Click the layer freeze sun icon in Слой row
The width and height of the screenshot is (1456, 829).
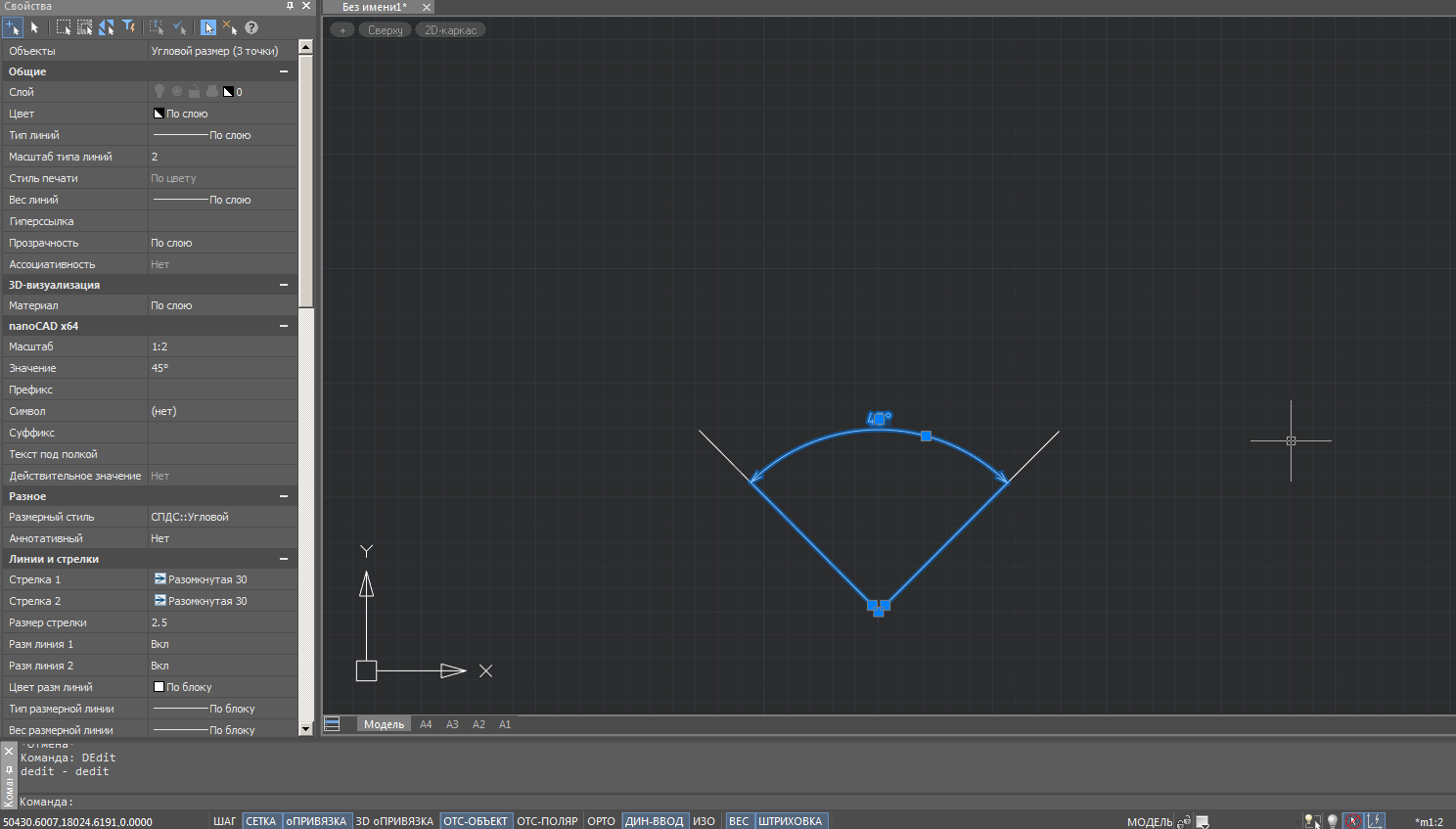pos(177,92)
